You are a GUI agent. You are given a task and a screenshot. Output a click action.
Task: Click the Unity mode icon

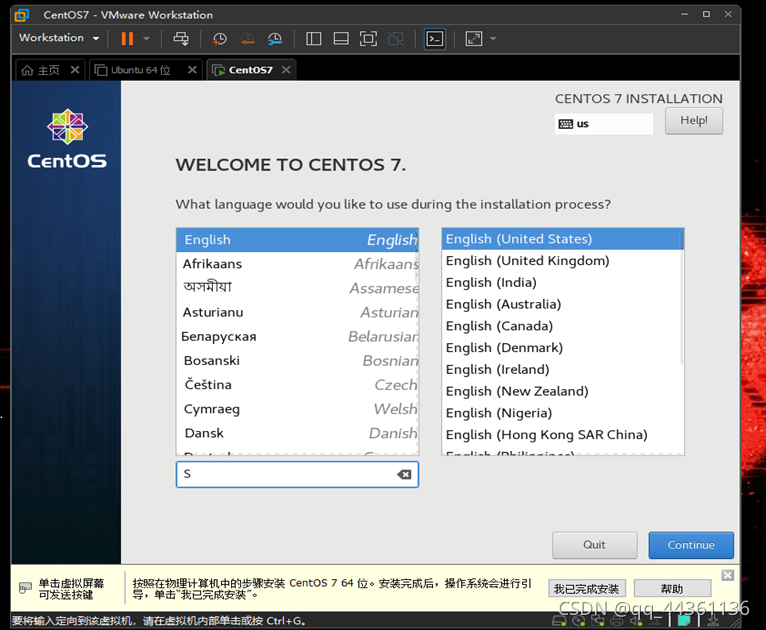[x=396, y=39]
